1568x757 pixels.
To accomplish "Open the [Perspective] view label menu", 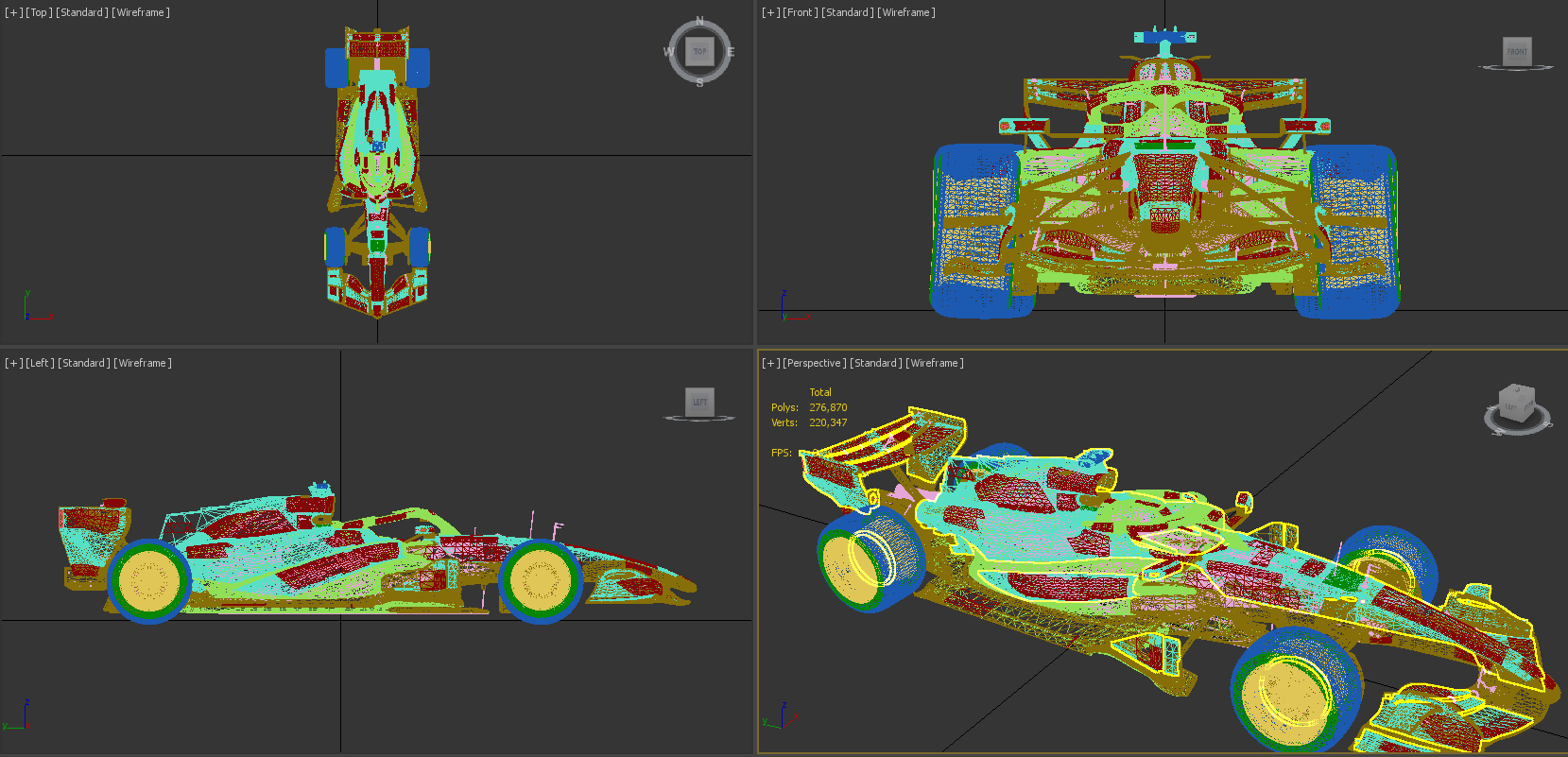I will point(815,363).
